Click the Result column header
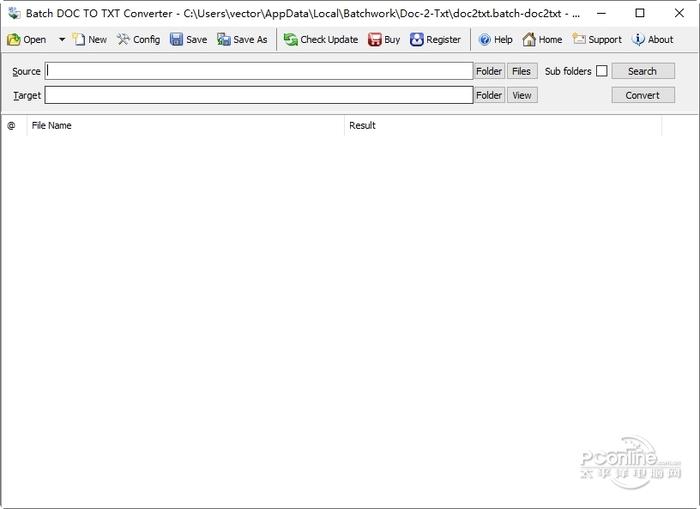 click(x=503, y=125)
